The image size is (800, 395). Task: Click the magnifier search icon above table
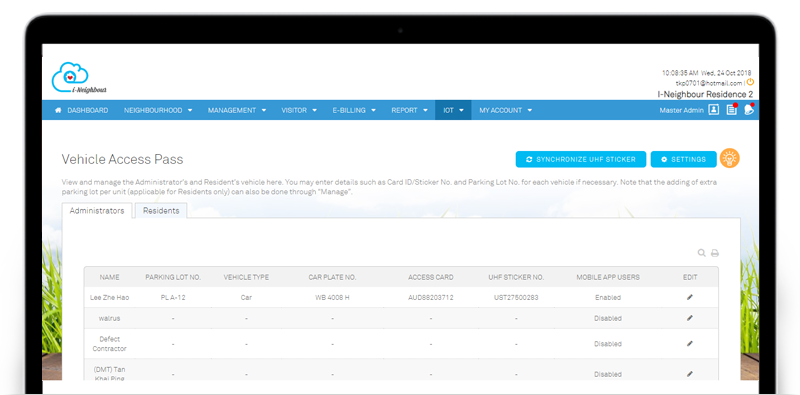pos(702,253)
